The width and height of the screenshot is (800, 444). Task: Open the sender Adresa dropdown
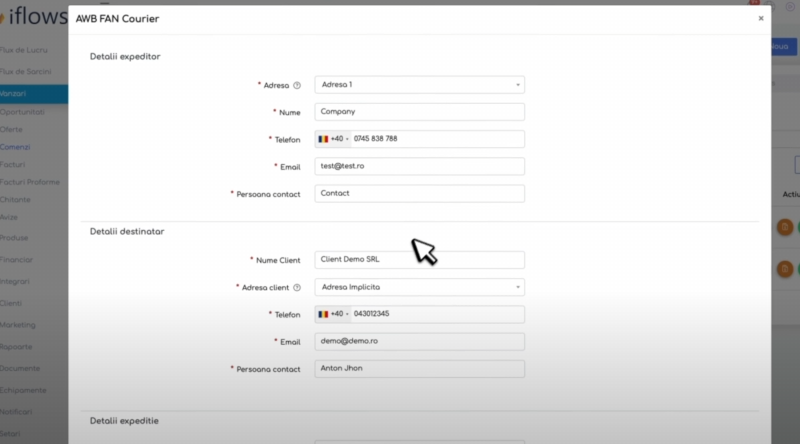(419, 85)
